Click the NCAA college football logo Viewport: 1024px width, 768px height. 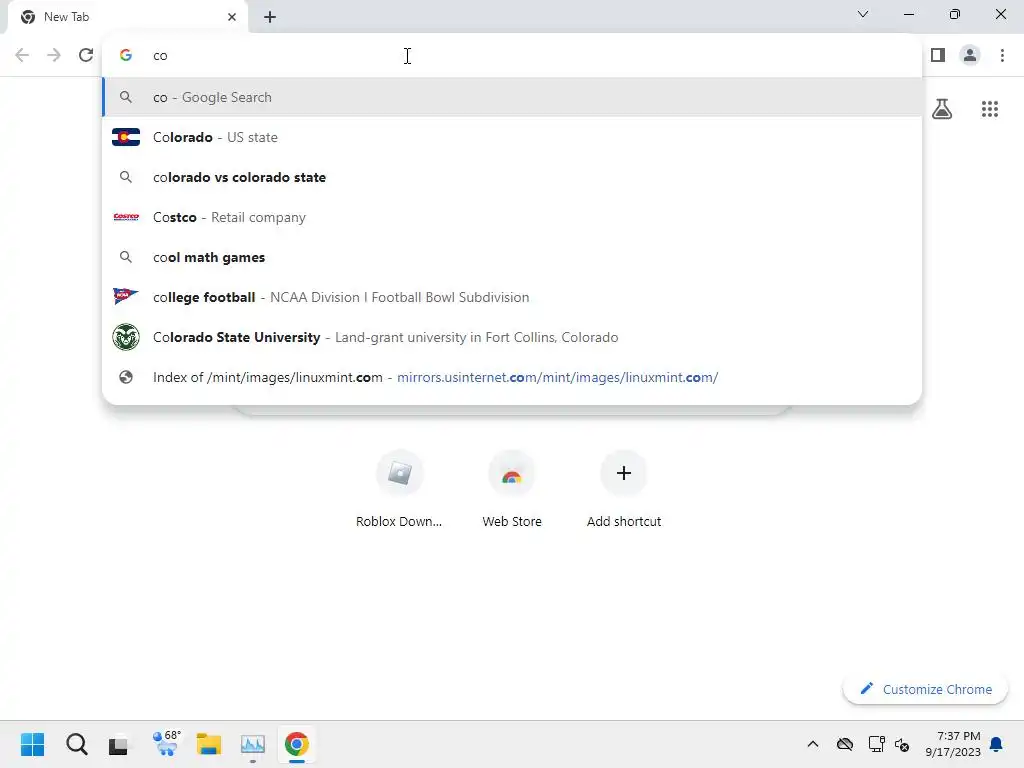(x=126, y=296)
